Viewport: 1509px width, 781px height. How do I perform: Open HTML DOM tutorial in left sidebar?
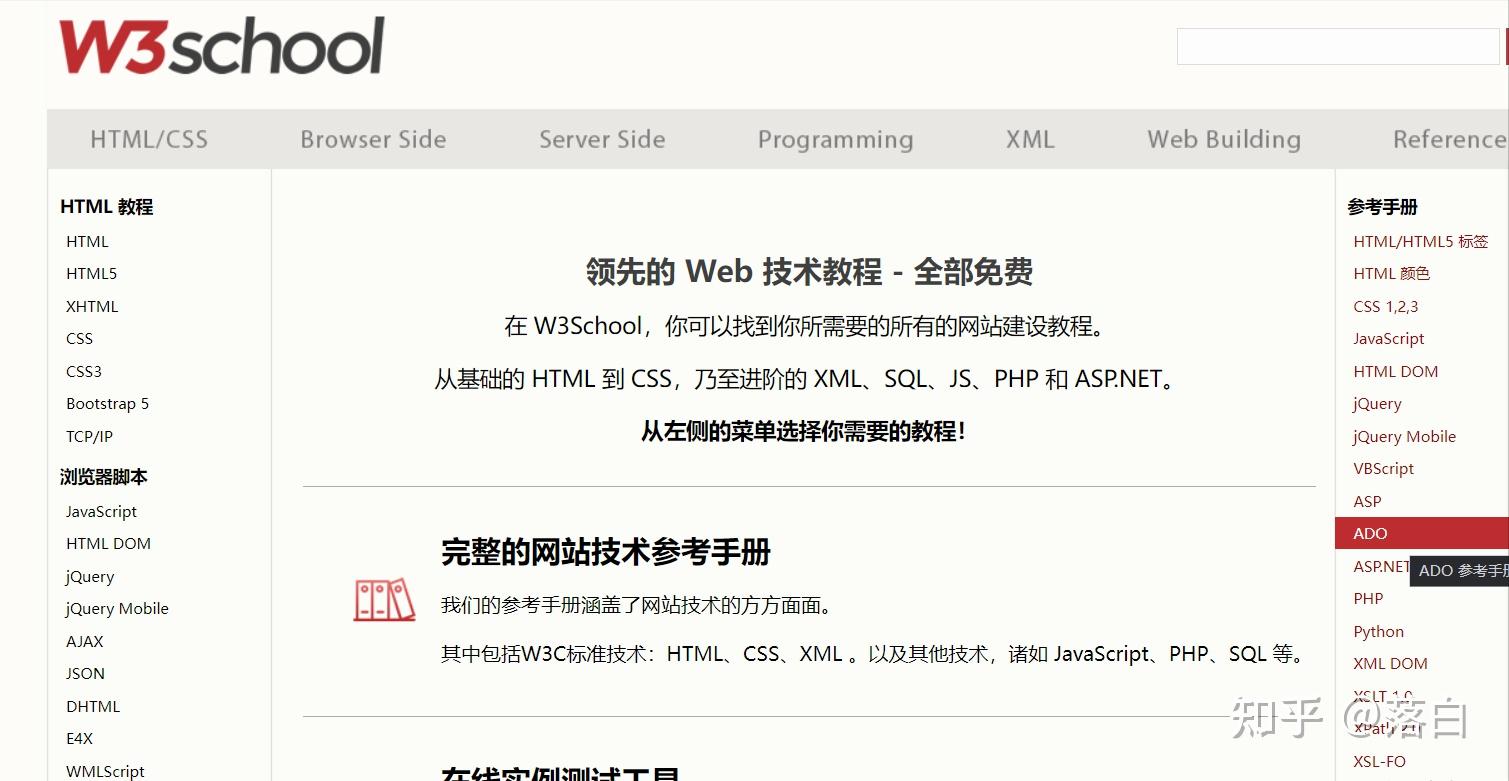[108, 543]
